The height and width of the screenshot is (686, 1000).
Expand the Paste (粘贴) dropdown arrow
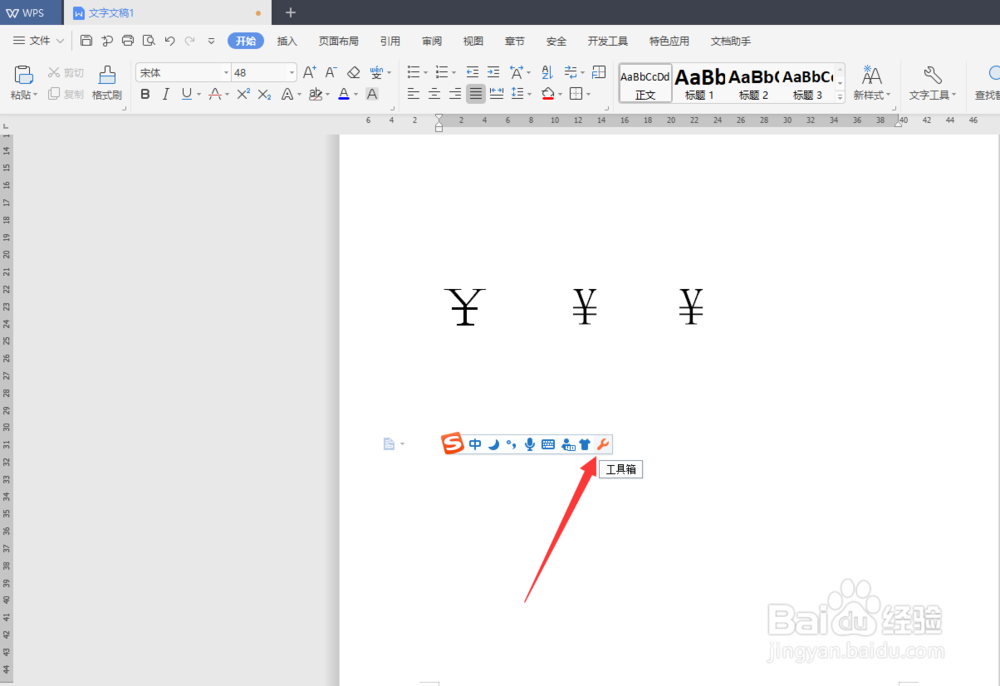coord(35,95)
